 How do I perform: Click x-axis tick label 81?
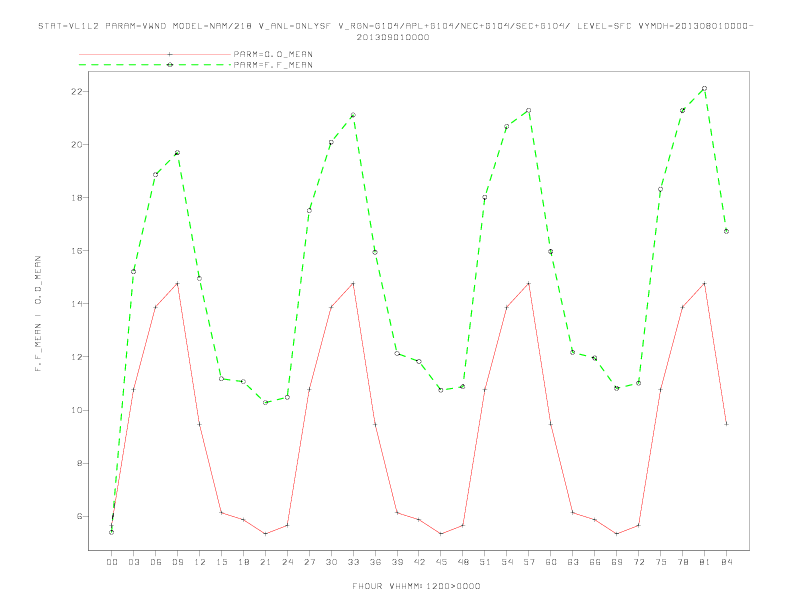coord(704,562)
